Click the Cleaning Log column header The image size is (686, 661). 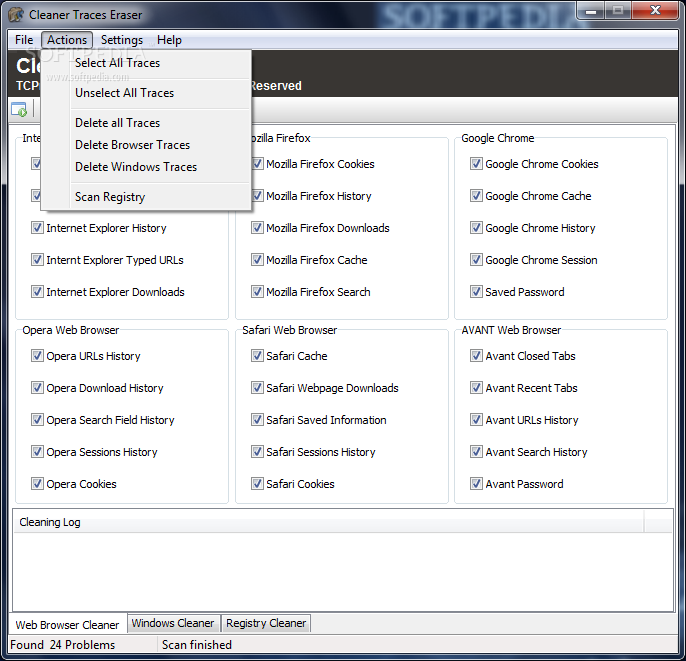[329, 522]
